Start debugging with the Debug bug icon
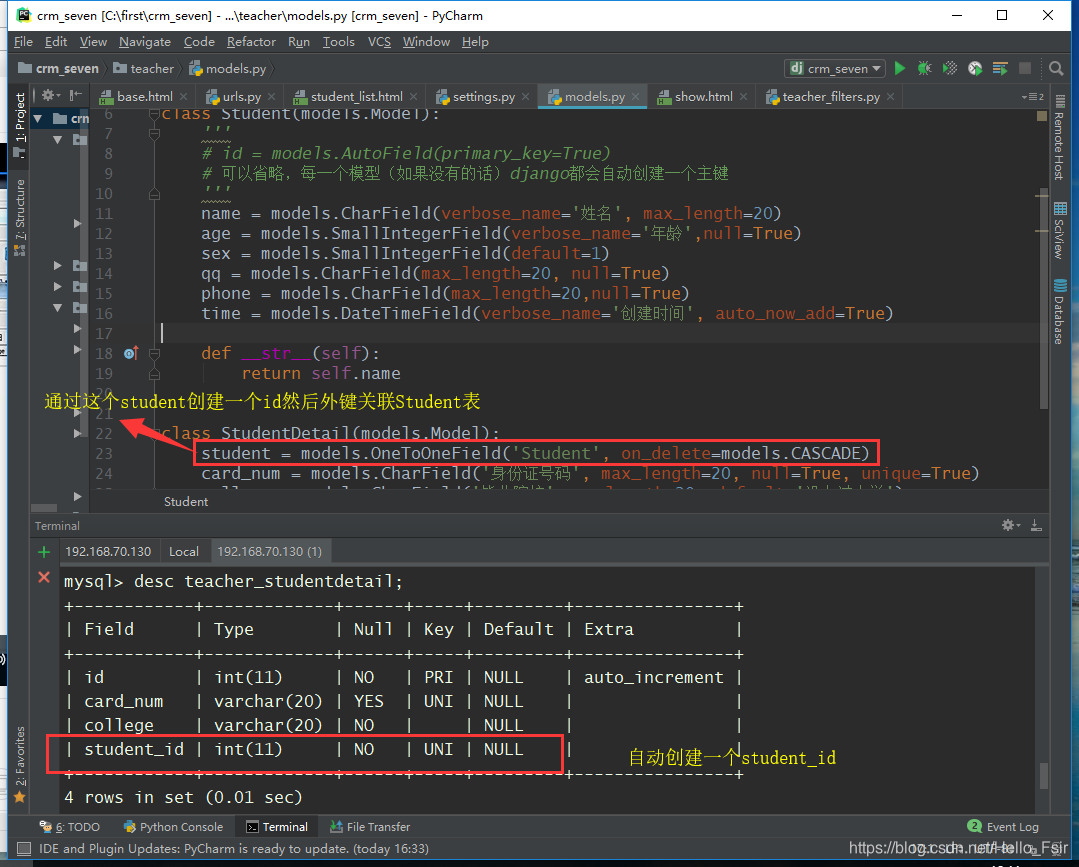 pyautogui.click(x=924, y=68)
